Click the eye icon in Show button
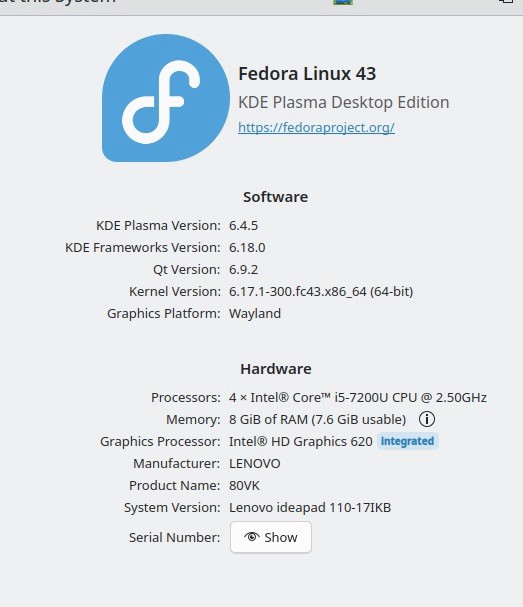 [x=252, y=537]
